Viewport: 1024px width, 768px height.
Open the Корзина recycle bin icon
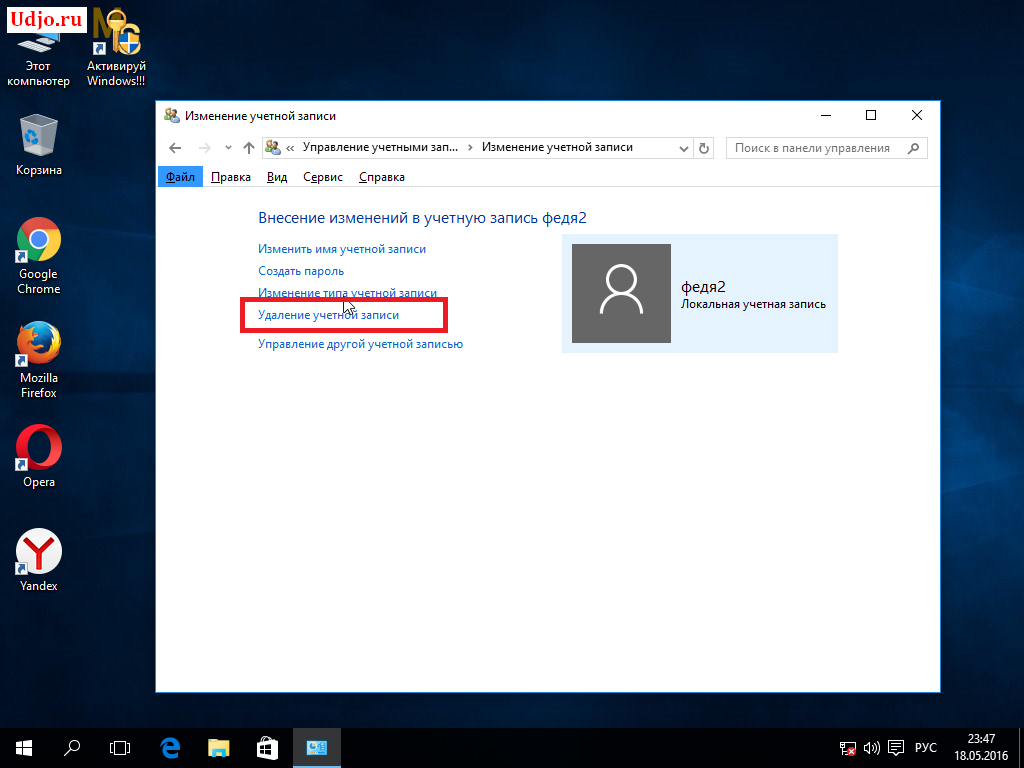[39, 145]
